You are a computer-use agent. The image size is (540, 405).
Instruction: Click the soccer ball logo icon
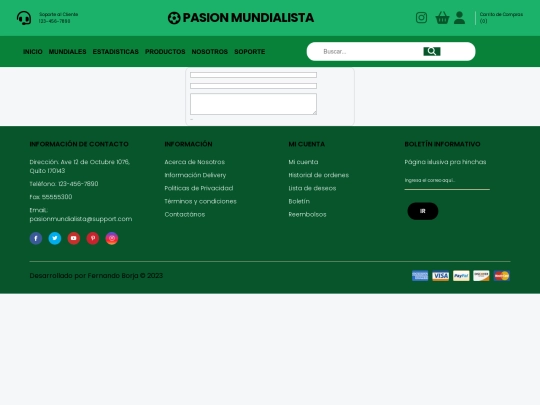click(x=174, y=18)
